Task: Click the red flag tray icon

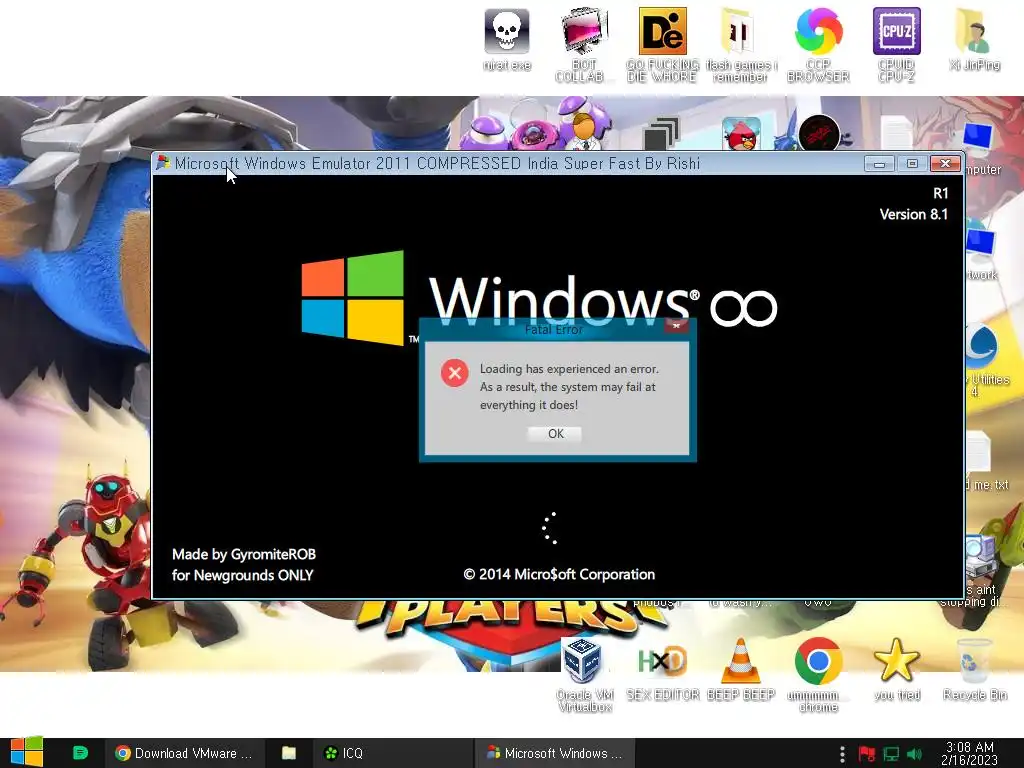Action: [x=867, y=754]
